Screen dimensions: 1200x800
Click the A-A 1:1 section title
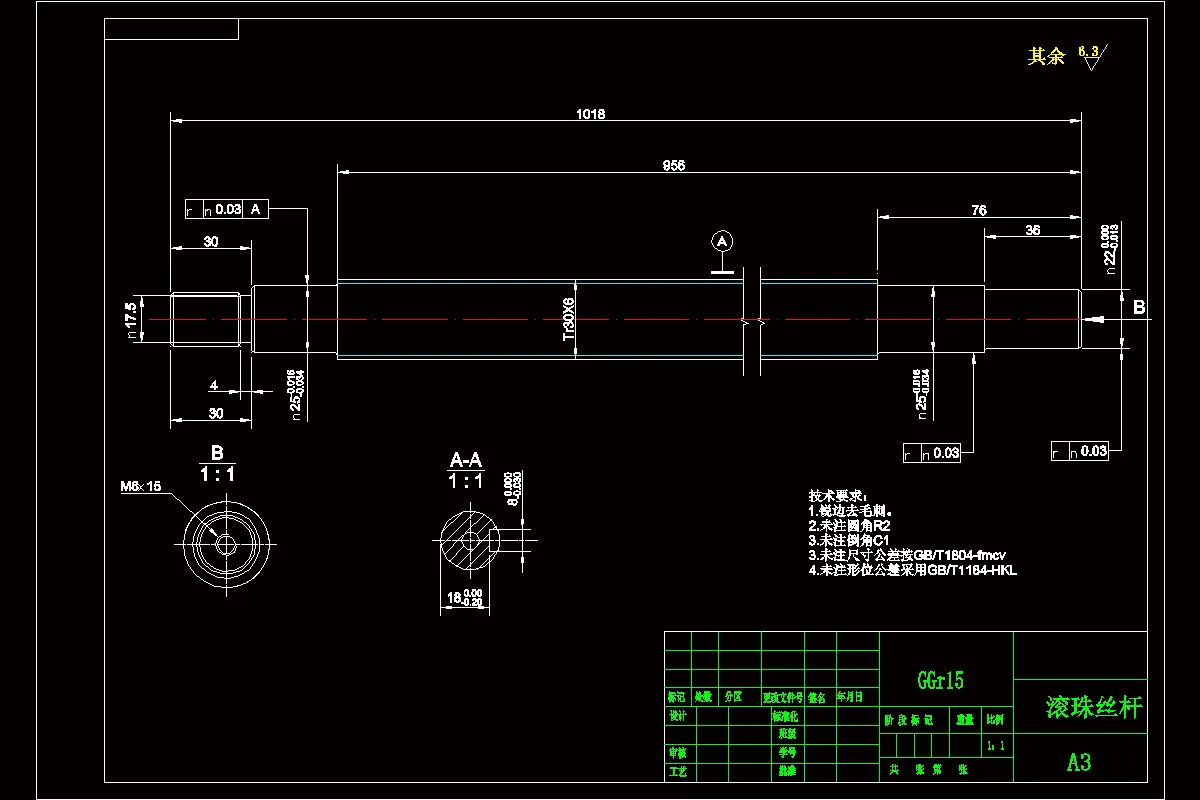[466, 470]
